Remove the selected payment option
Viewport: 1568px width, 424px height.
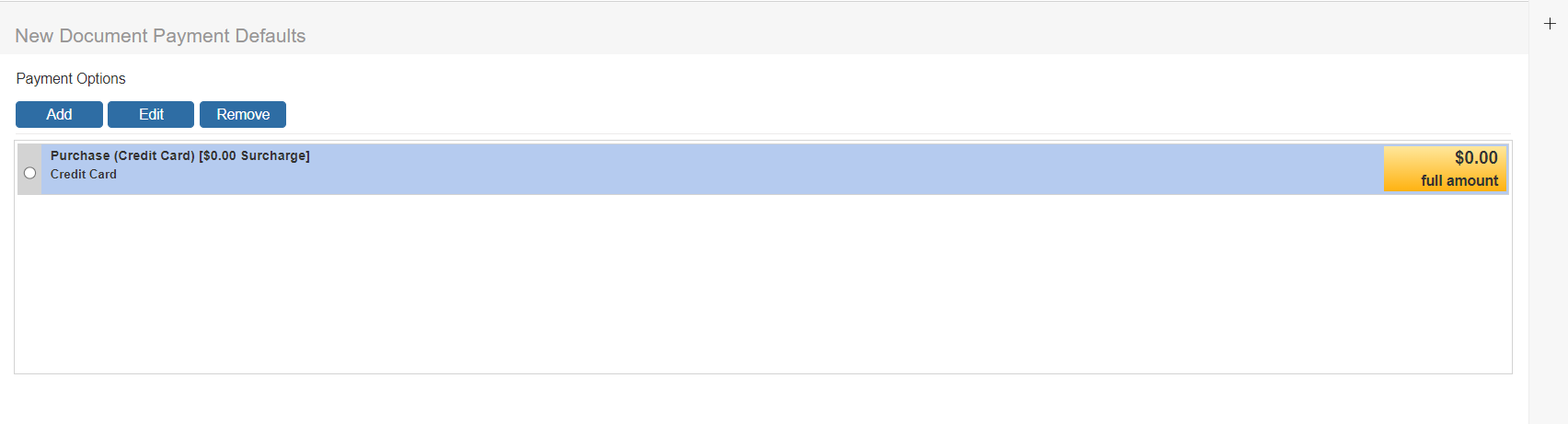pyautogui.click(x=243, y=114)
